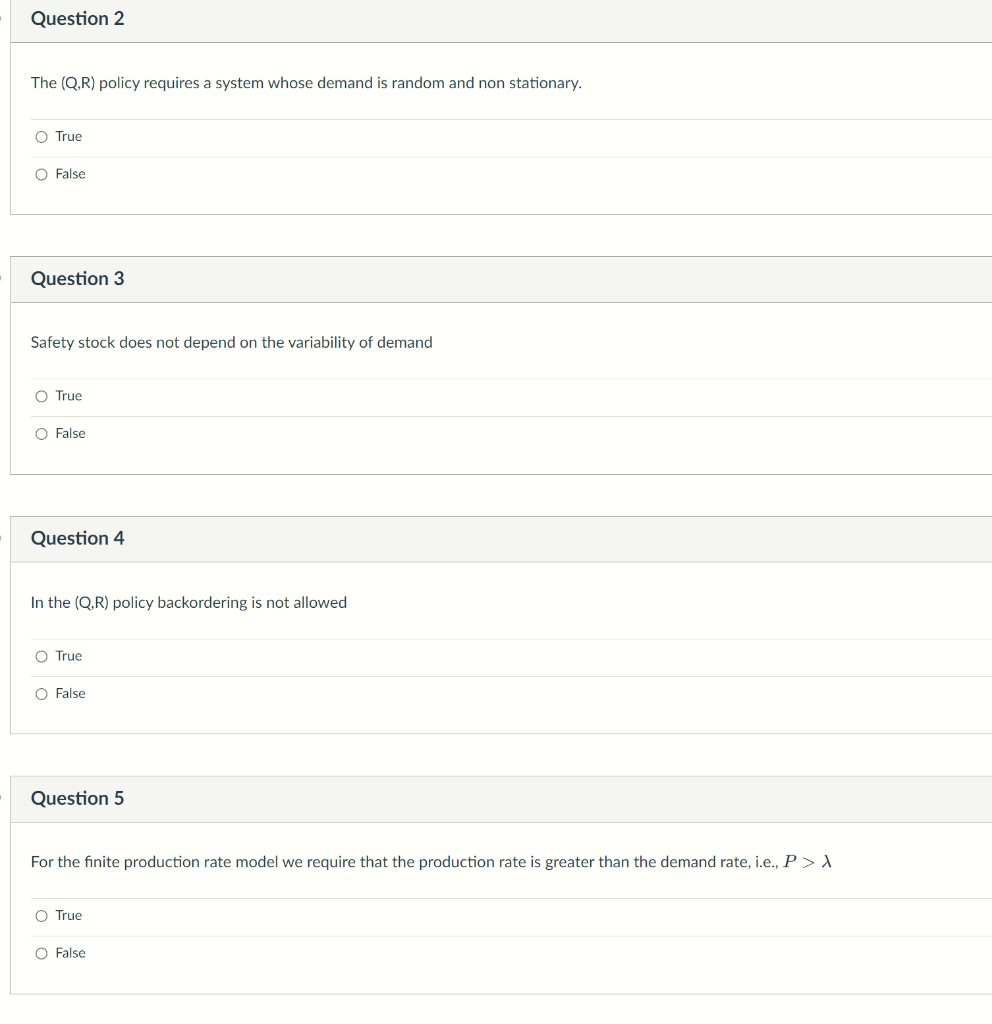Choose False for finite production question
Viewport: 992px width, 1024px height.
[x=41, y=954]
